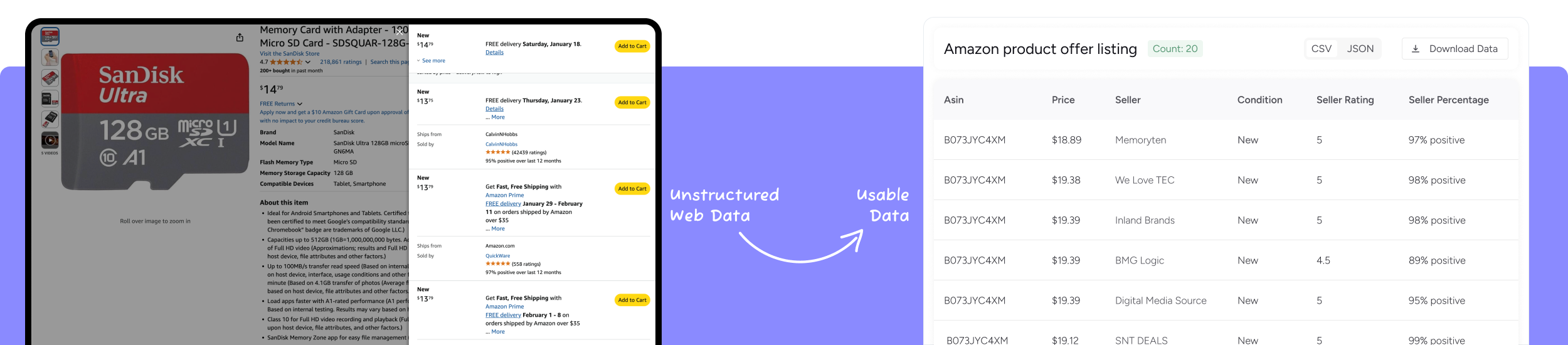Image resolution: width=1568 pixels, height=345 pixels.
Task: Expand the FREE Returns dropdown
Action: tap(300, 104)
